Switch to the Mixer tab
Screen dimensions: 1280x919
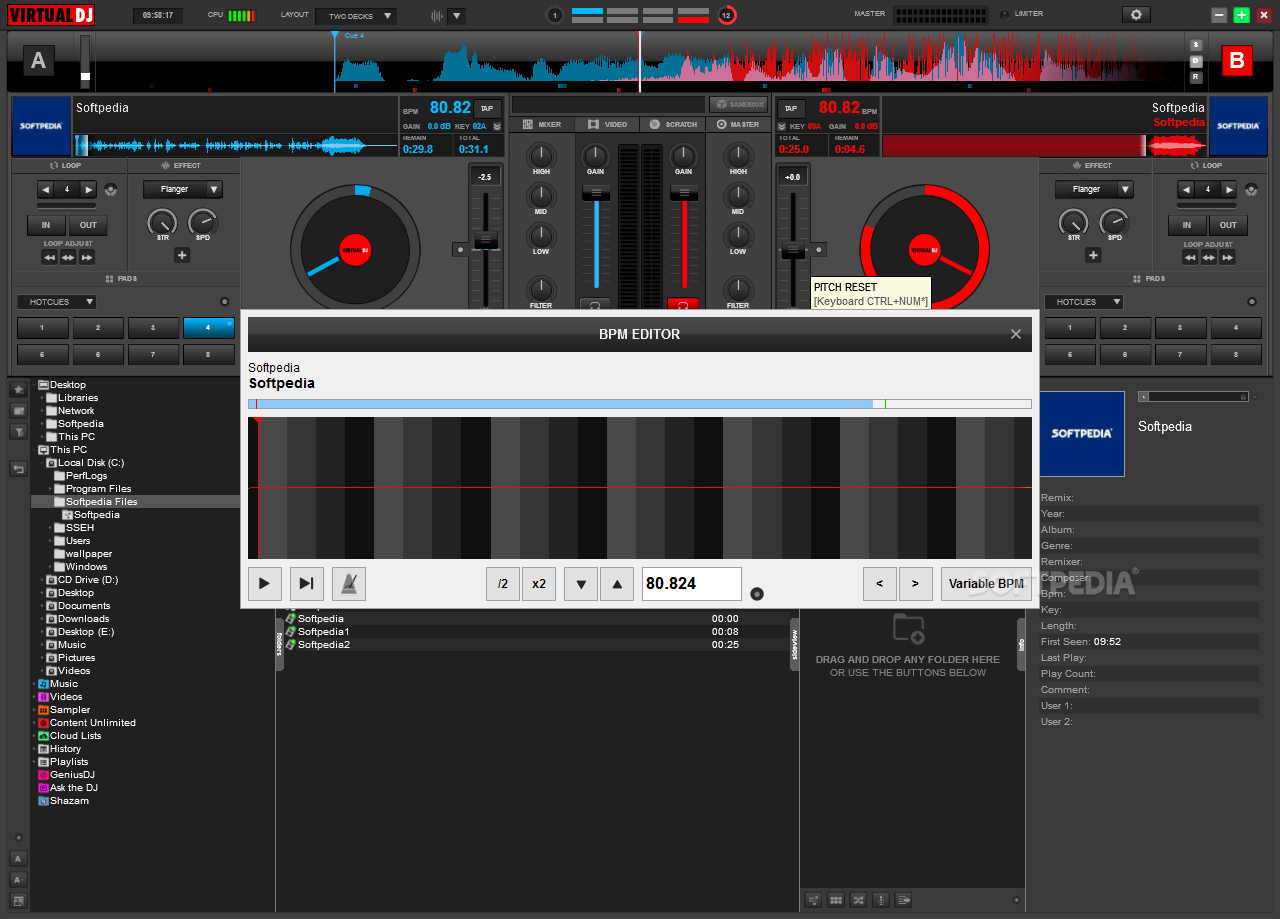point(542,125)
